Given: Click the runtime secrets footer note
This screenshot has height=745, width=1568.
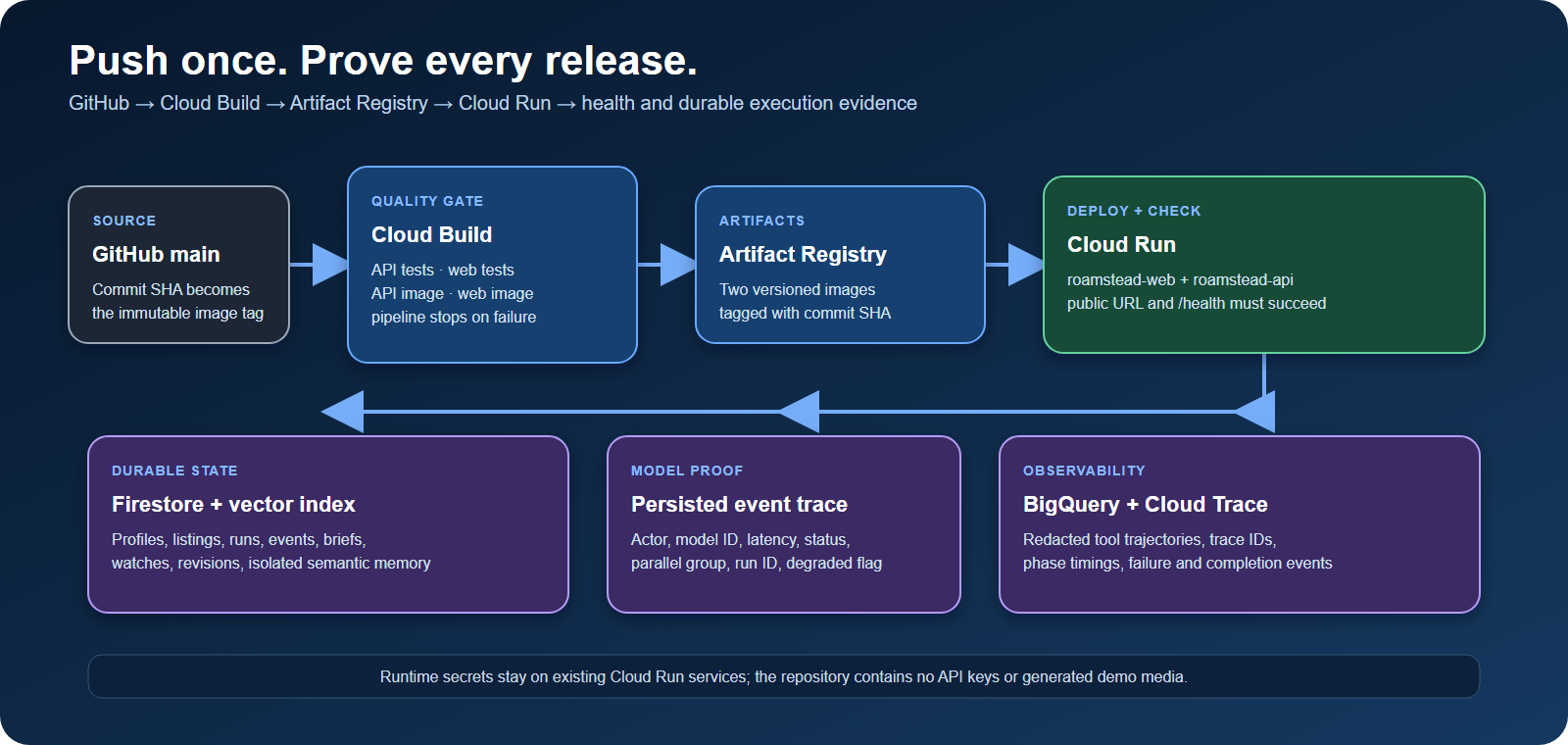Looking at the screenshot, I should pos(783,676).
